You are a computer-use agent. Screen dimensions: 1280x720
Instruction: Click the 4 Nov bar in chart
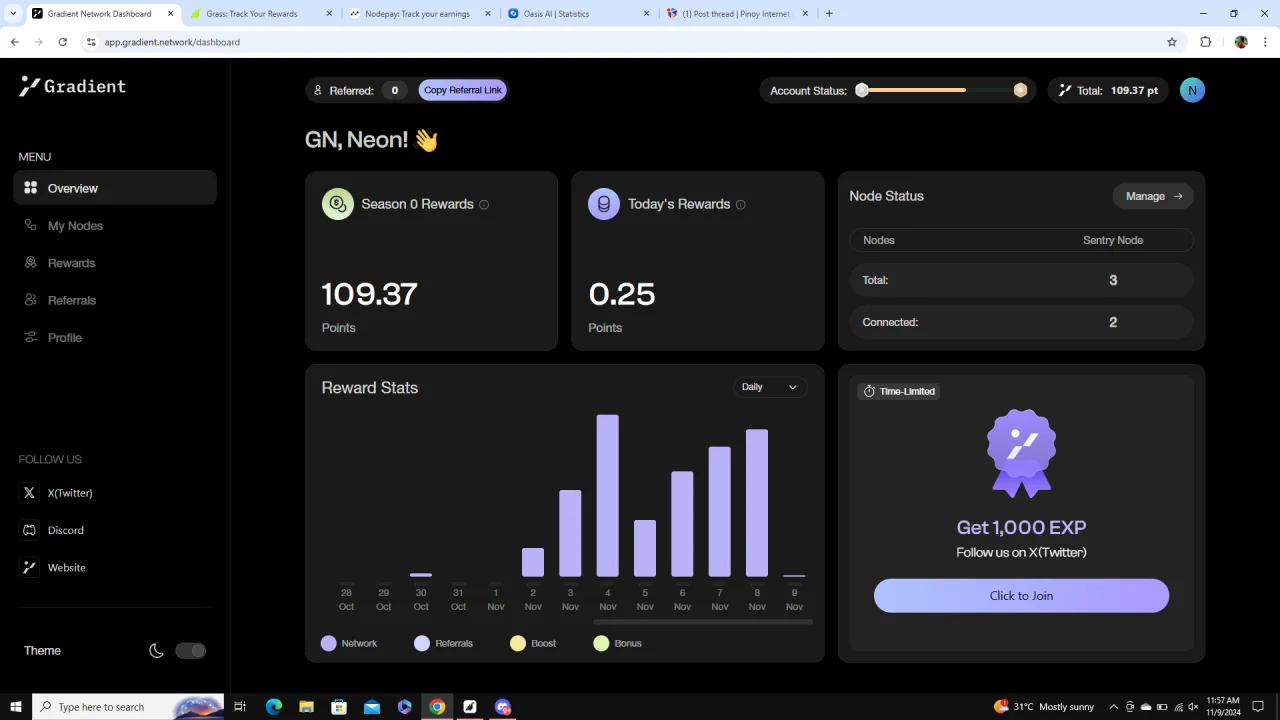pyautogui.click(x=608, y=496)
